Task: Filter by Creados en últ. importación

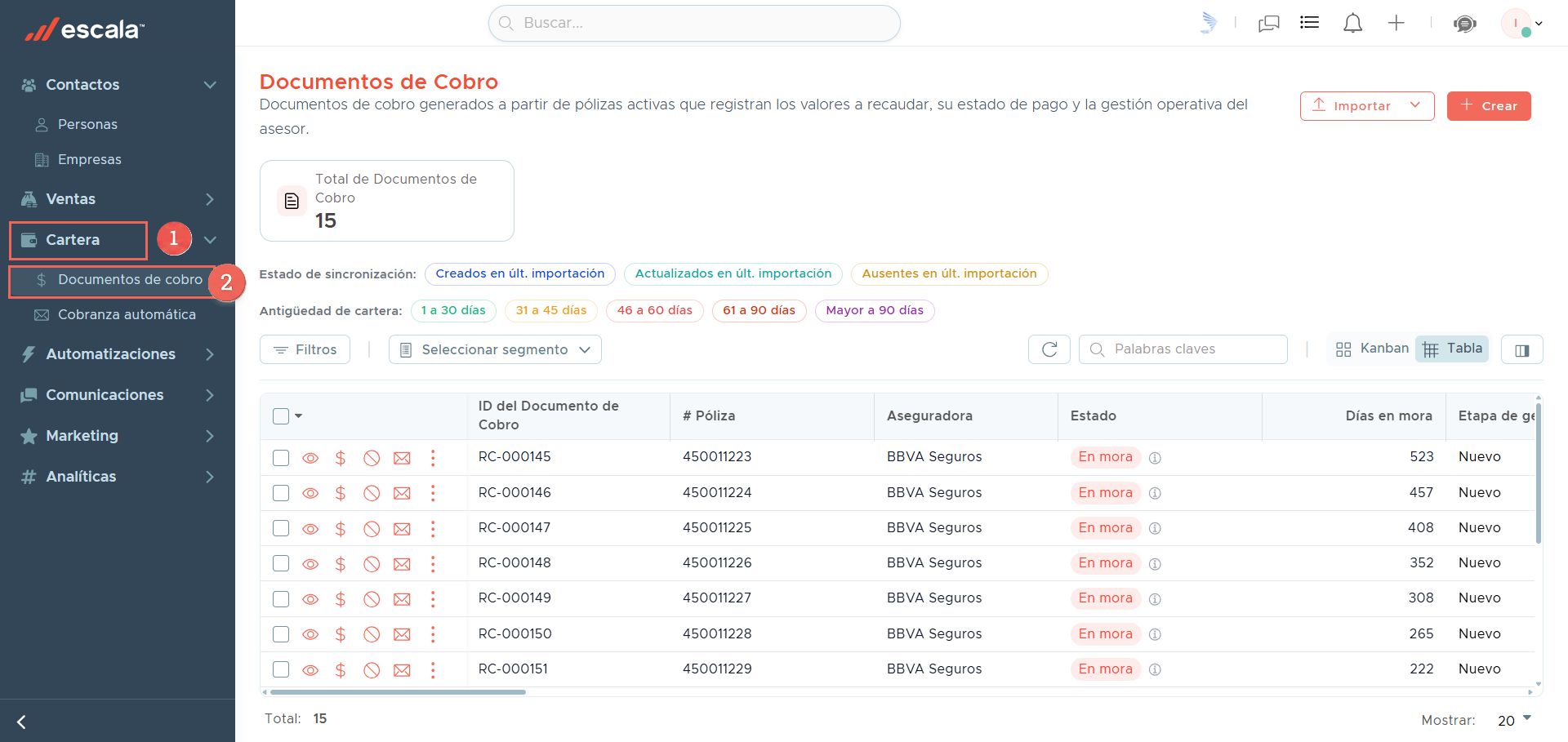Action: (x=520, y=273)
